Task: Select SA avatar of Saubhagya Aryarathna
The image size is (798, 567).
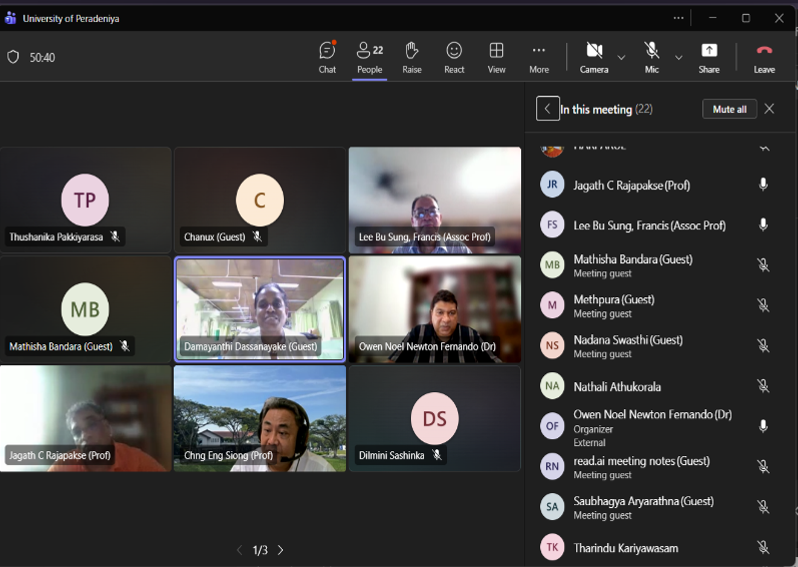Action: [552, 506]
